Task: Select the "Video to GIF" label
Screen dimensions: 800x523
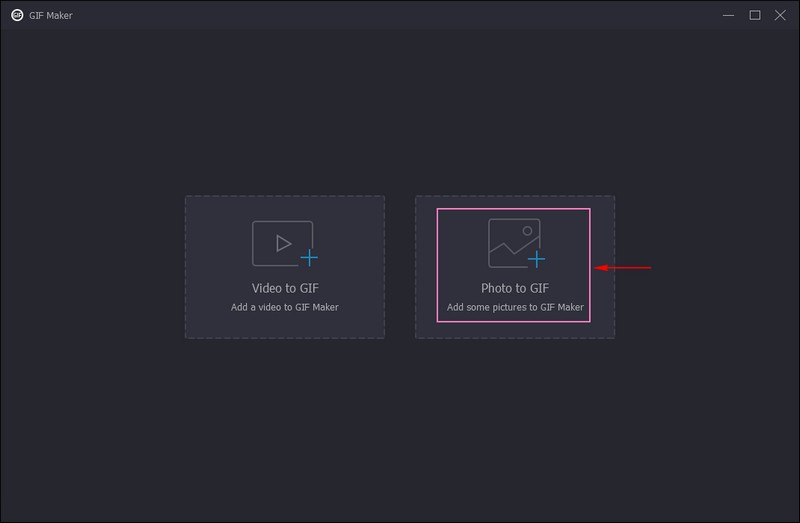Action: 285,288
